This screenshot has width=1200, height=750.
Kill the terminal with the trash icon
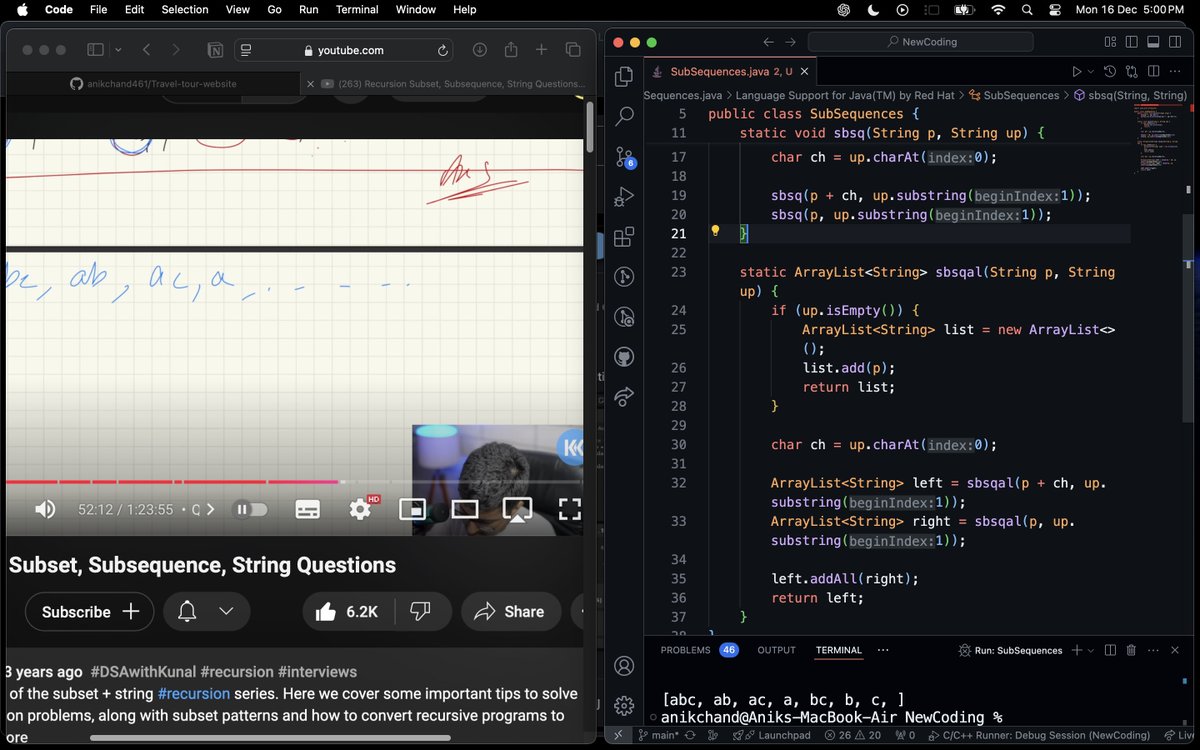click(1131, 650)
